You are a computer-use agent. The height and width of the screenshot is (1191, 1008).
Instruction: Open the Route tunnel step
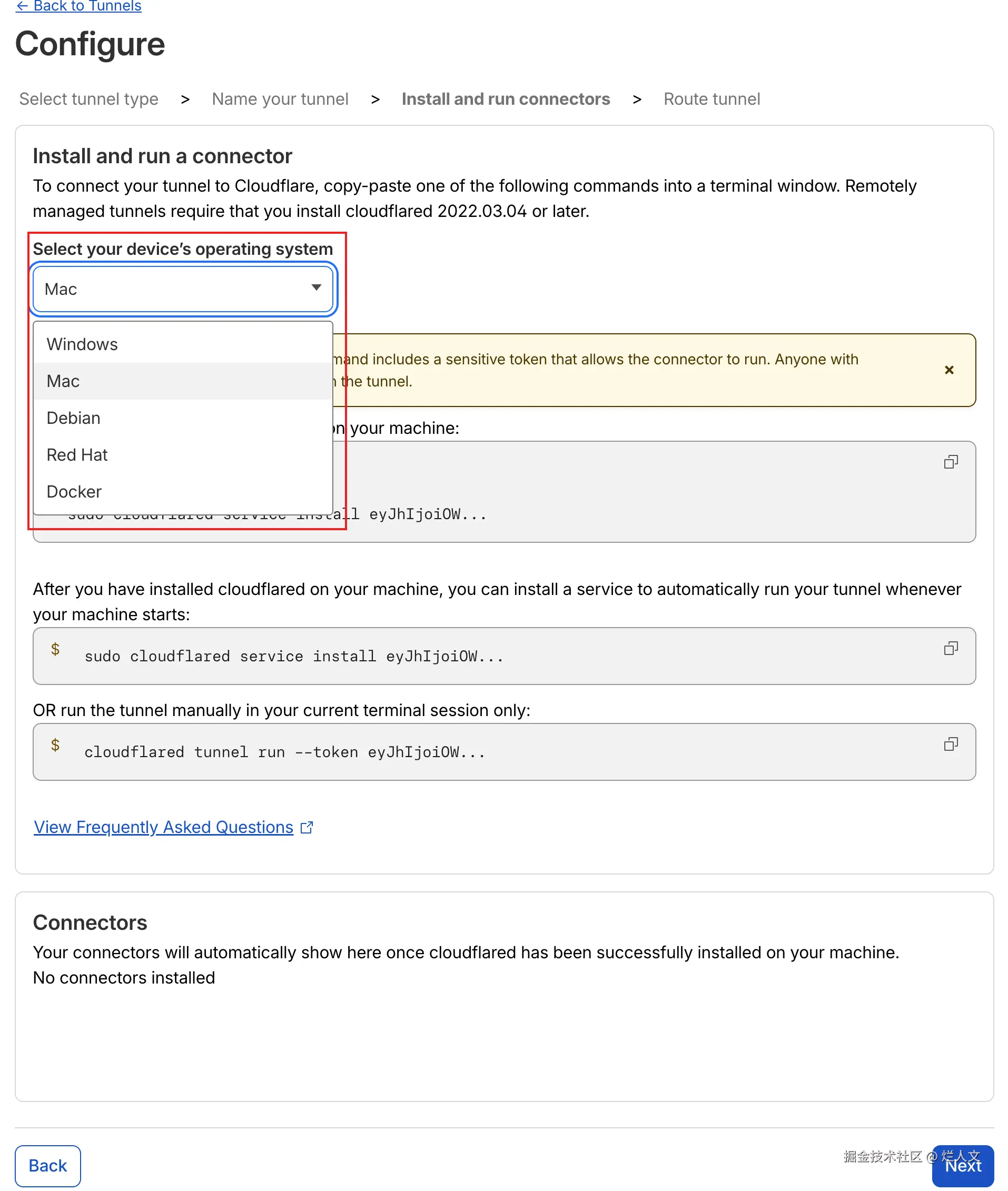click(711, 99)
